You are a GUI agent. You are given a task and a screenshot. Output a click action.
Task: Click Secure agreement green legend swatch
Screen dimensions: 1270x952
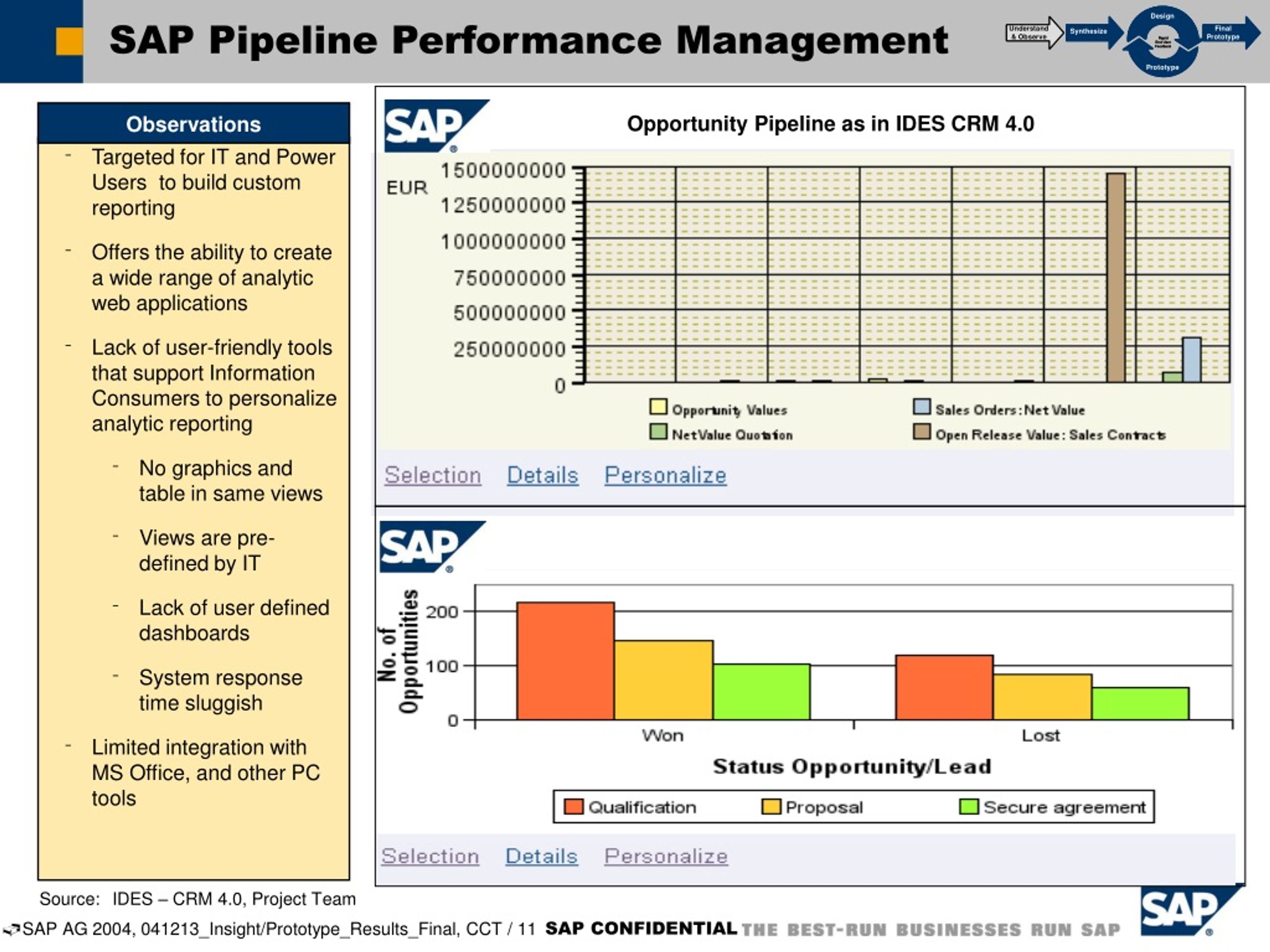(969, 806)
